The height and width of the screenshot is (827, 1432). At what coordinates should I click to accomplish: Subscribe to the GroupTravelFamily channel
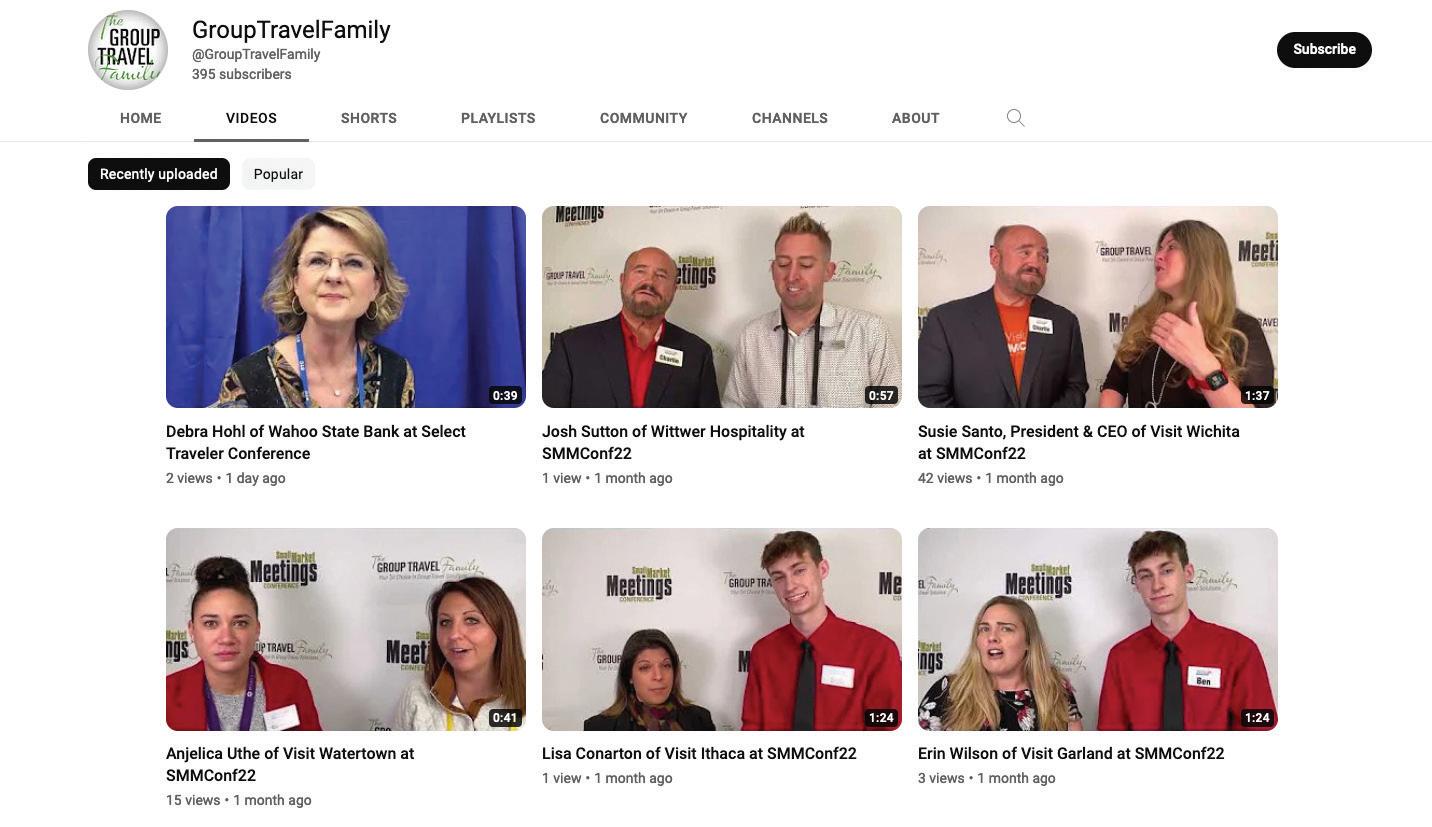[1324, 49]
